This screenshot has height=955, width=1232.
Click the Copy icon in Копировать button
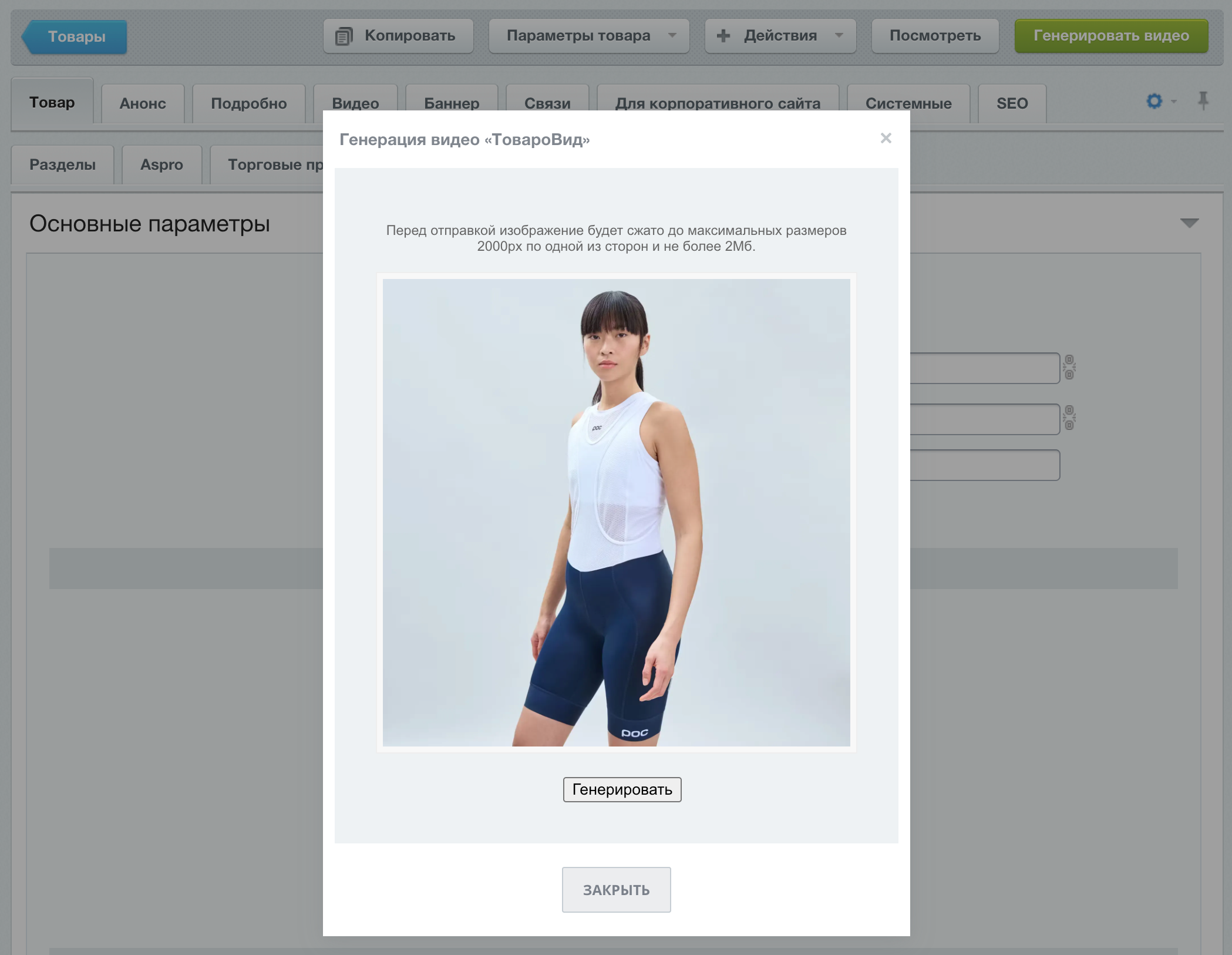(344, 36)
